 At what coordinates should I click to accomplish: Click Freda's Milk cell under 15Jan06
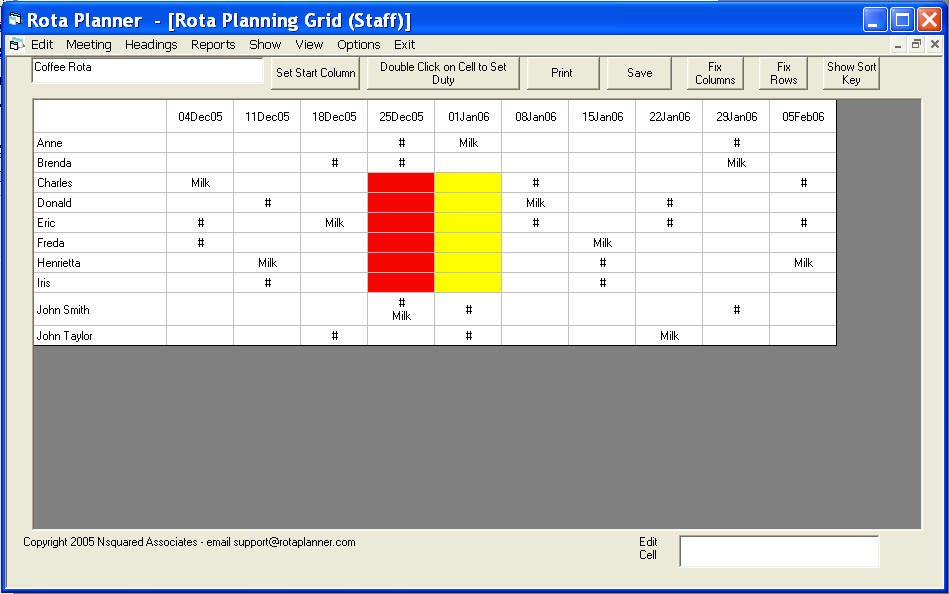coord(602,243)
